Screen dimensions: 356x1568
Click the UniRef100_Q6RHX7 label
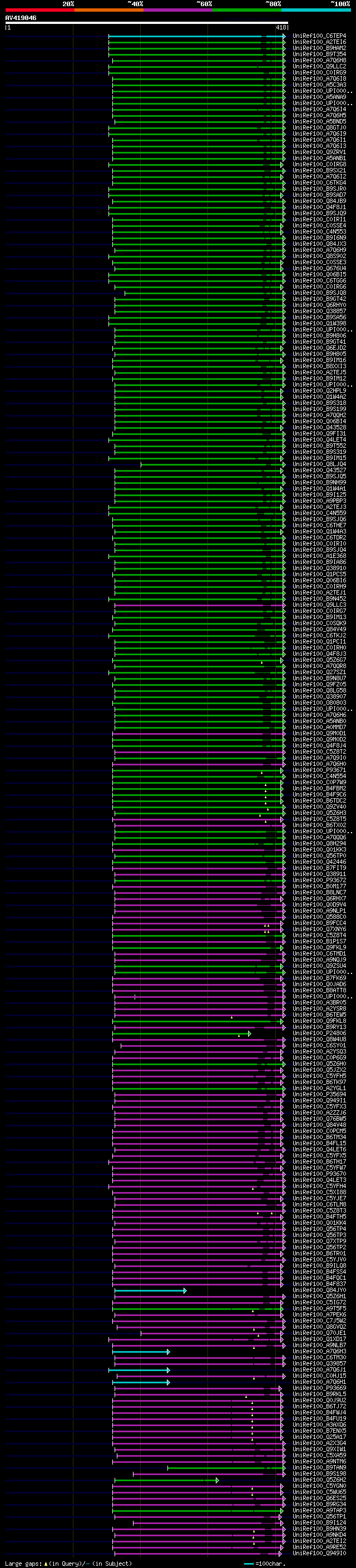pyautogui.click(x=319, y=898)
